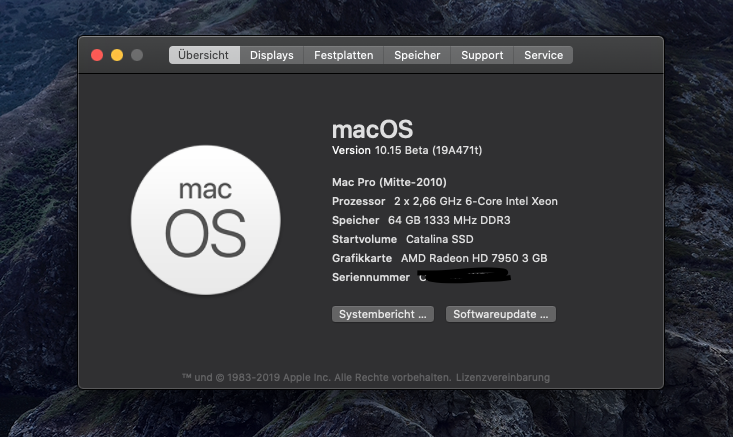Screen dimensions: 733x437
Task: Open the Lizenzvereinbarung link
Action: coord(503,377)
